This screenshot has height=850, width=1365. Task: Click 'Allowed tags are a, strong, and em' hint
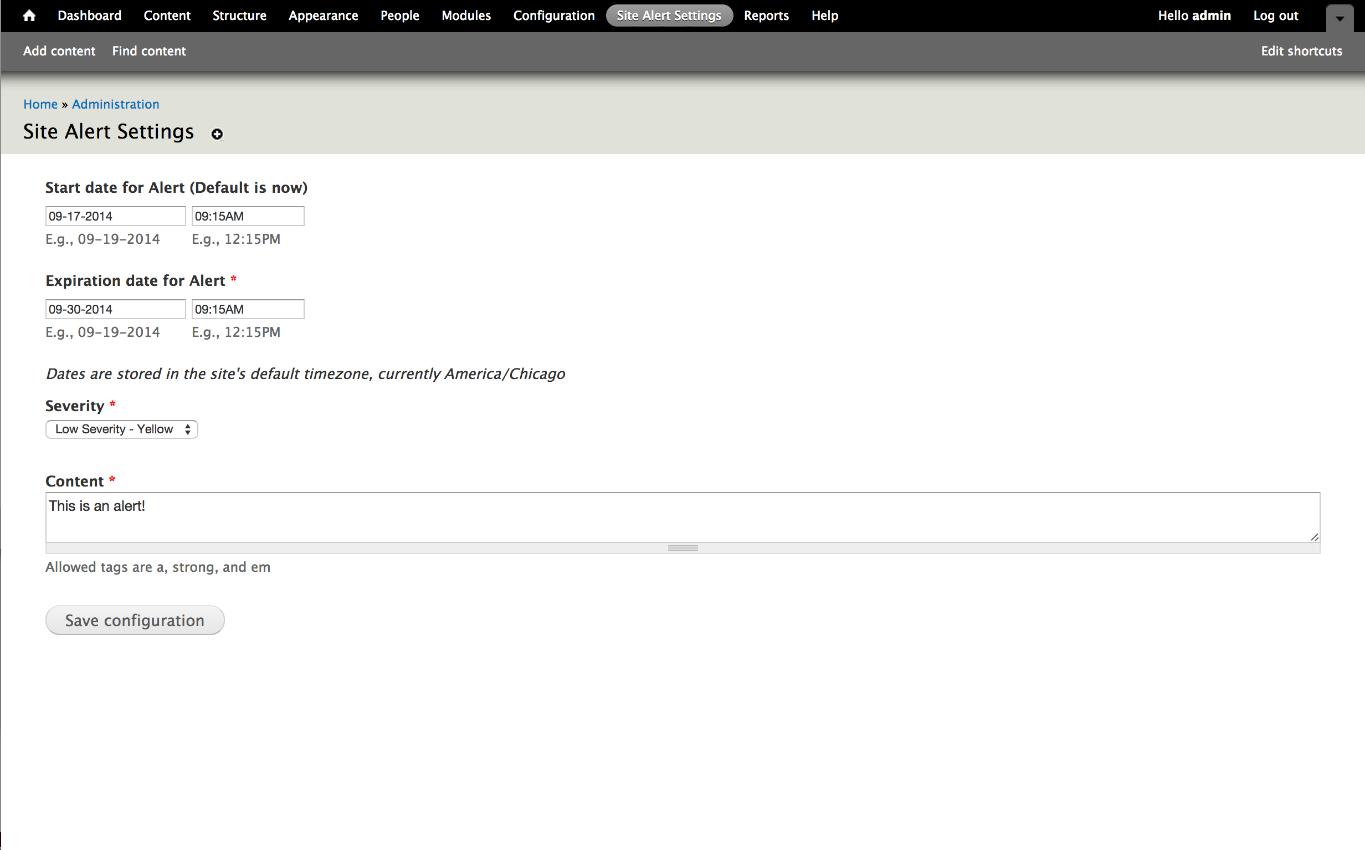click(x=158, y=567)
